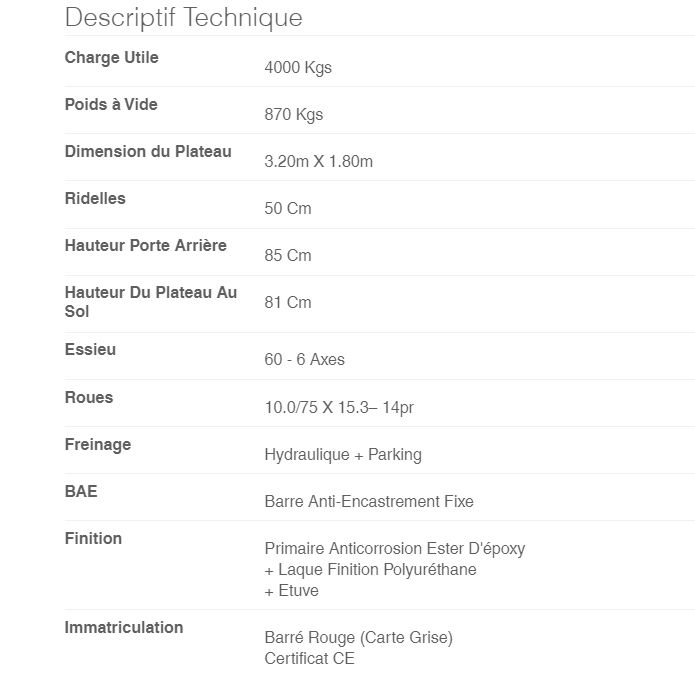Select the 60 - 6 Axes value
695x681 pixels.
[304, 359]
